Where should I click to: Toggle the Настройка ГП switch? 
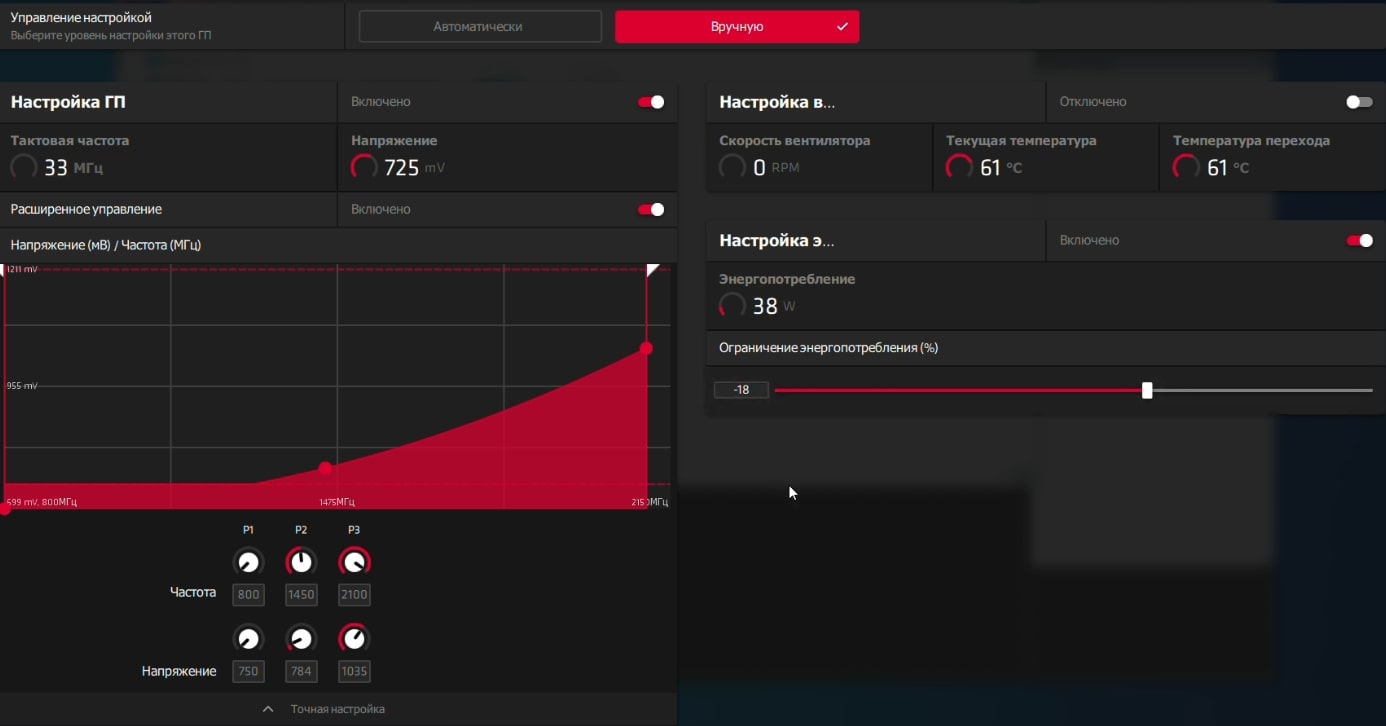651,102
